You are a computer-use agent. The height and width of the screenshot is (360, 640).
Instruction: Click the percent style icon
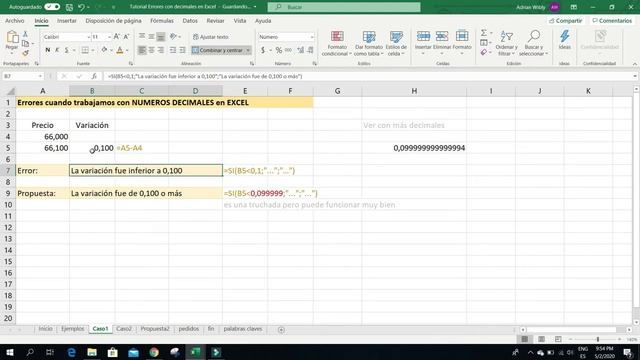(279, 50)
